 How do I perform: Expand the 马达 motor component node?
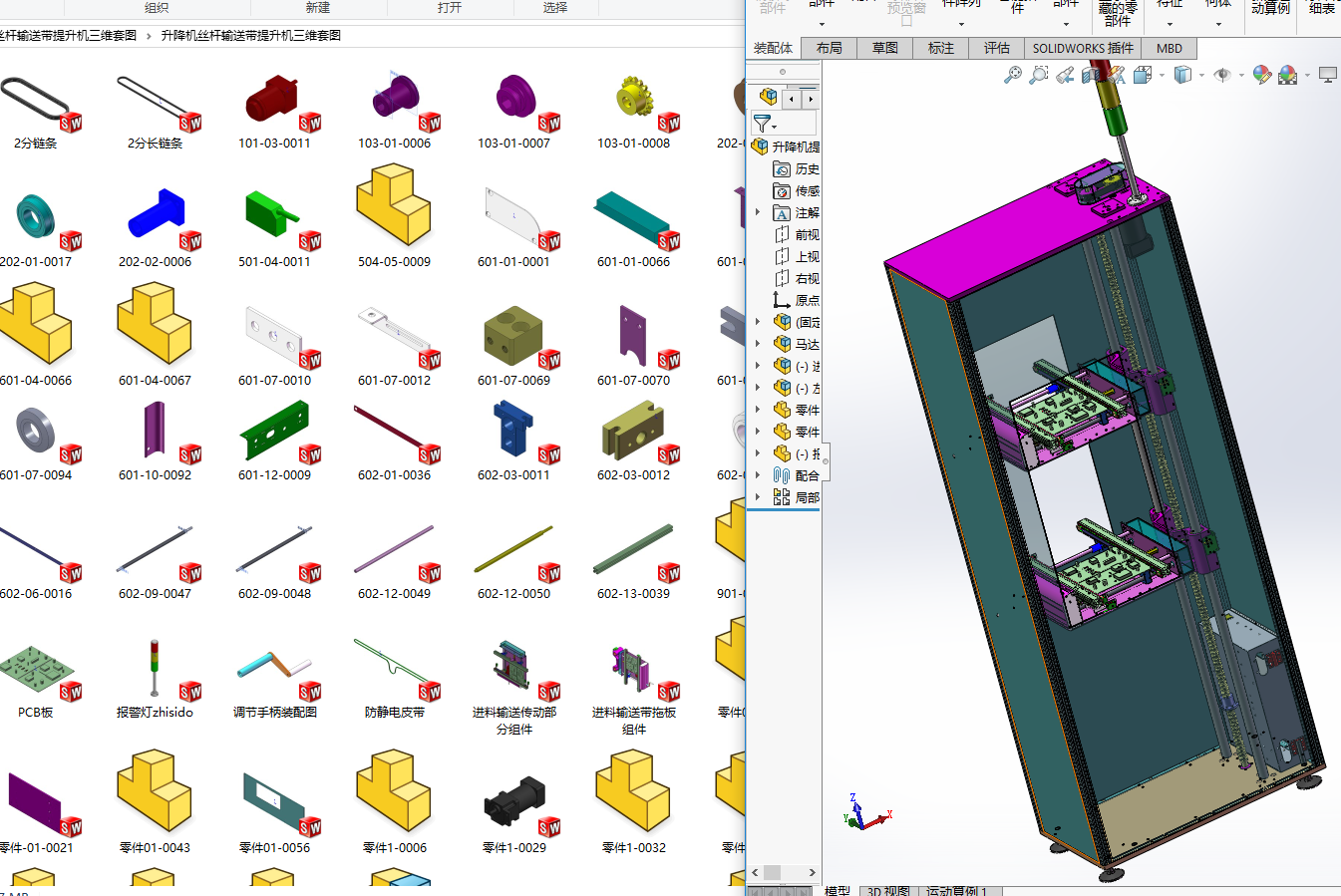click(758, 345)
